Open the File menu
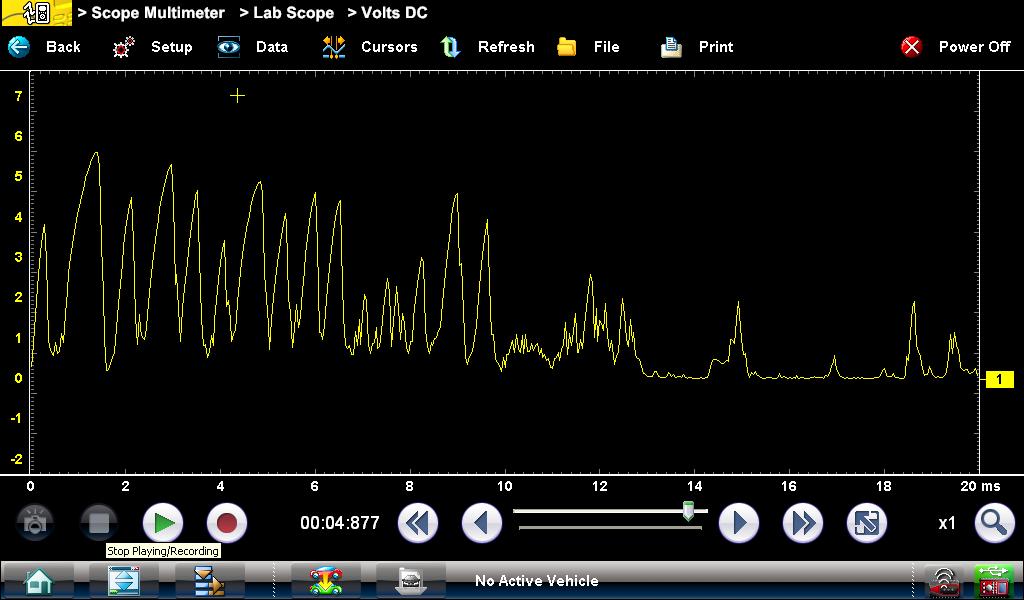 click(x=589, y=47)
